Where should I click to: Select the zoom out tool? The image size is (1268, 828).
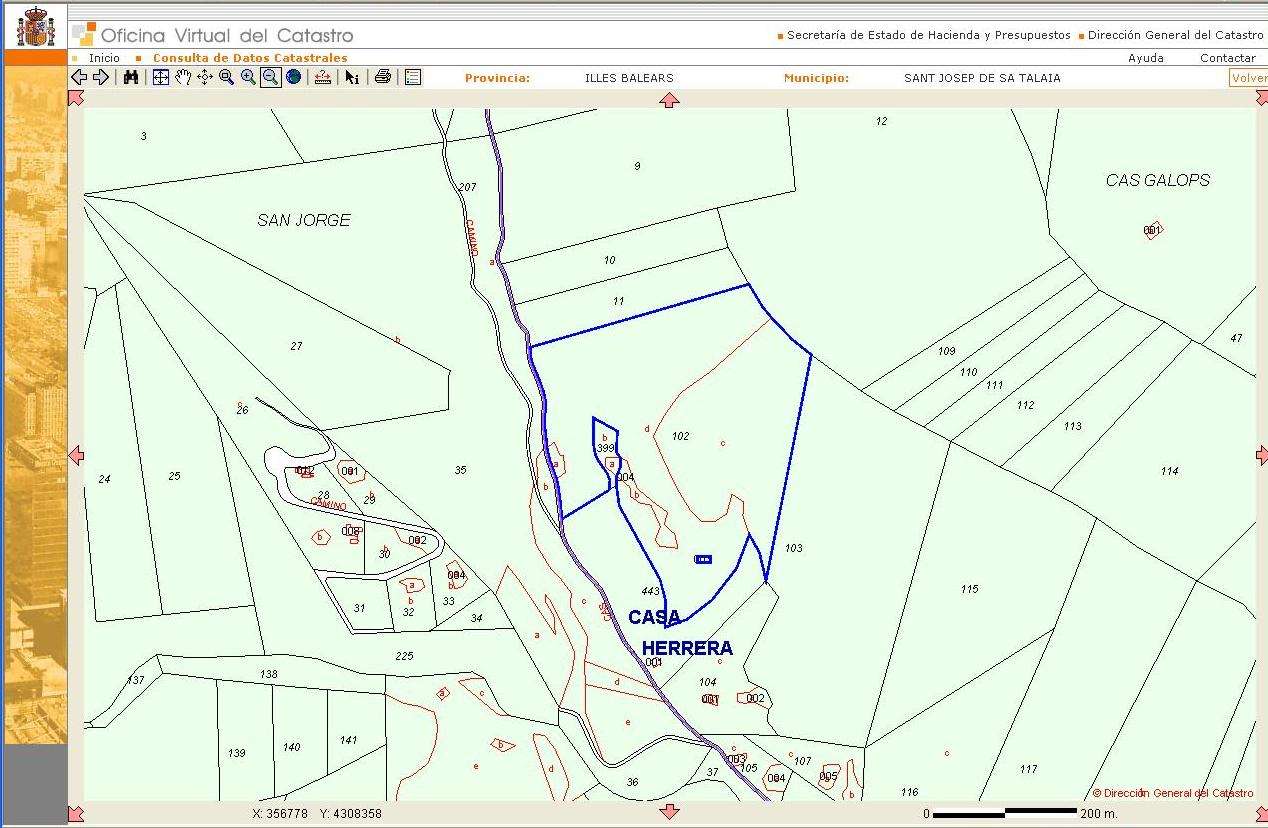[x=270, y=77]
